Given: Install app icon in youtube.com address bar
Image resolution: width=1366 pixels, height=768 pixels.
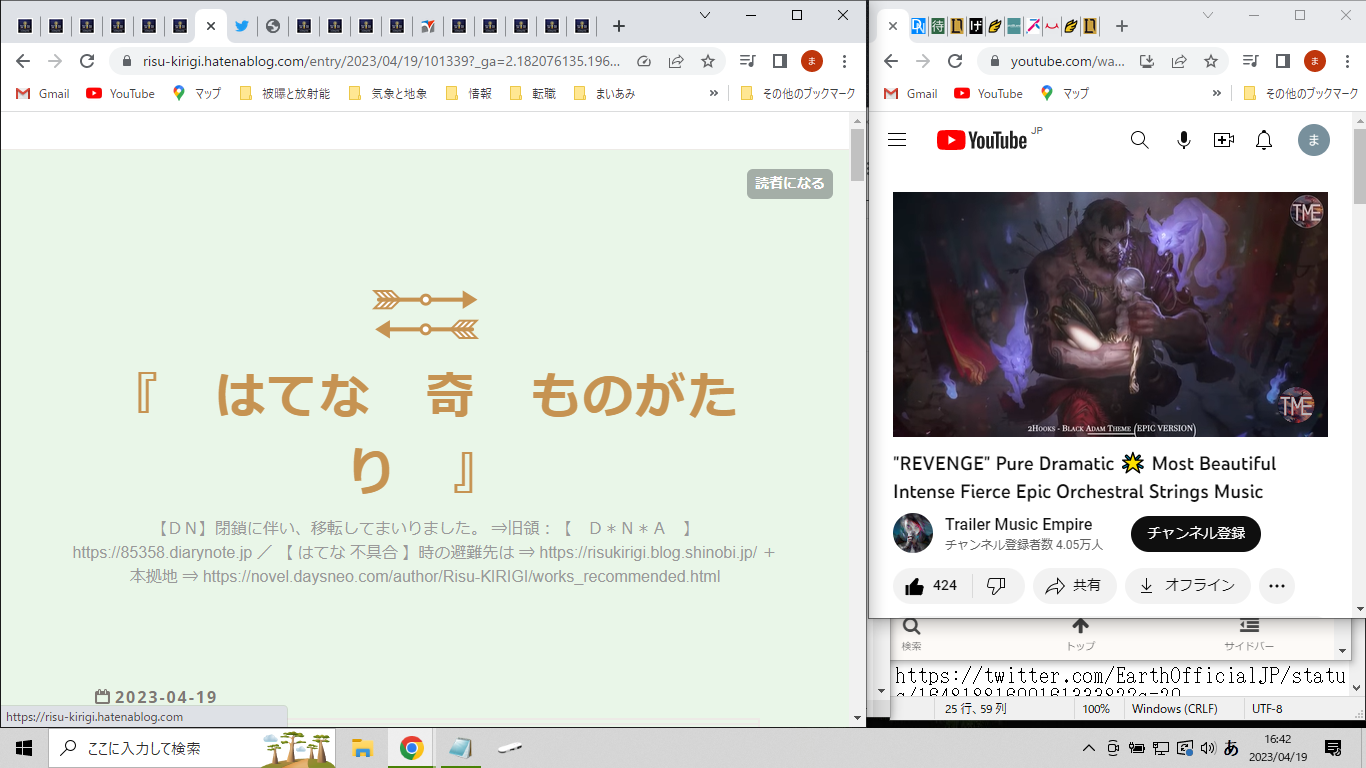Looking at the screenshot, I should pos(1148,61).
